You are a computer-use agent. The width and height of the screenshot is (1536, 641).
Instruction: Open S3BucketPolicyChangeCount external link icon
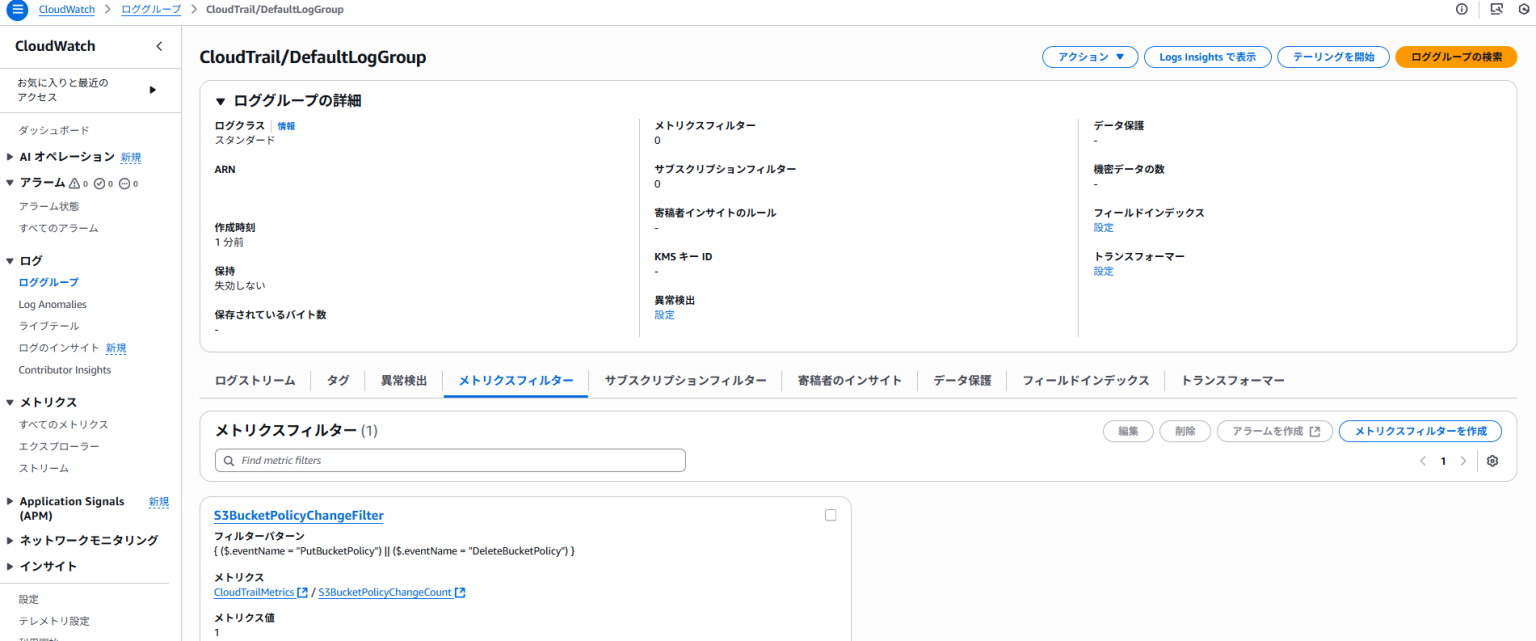pyautogui.click(x=459, y=592)
